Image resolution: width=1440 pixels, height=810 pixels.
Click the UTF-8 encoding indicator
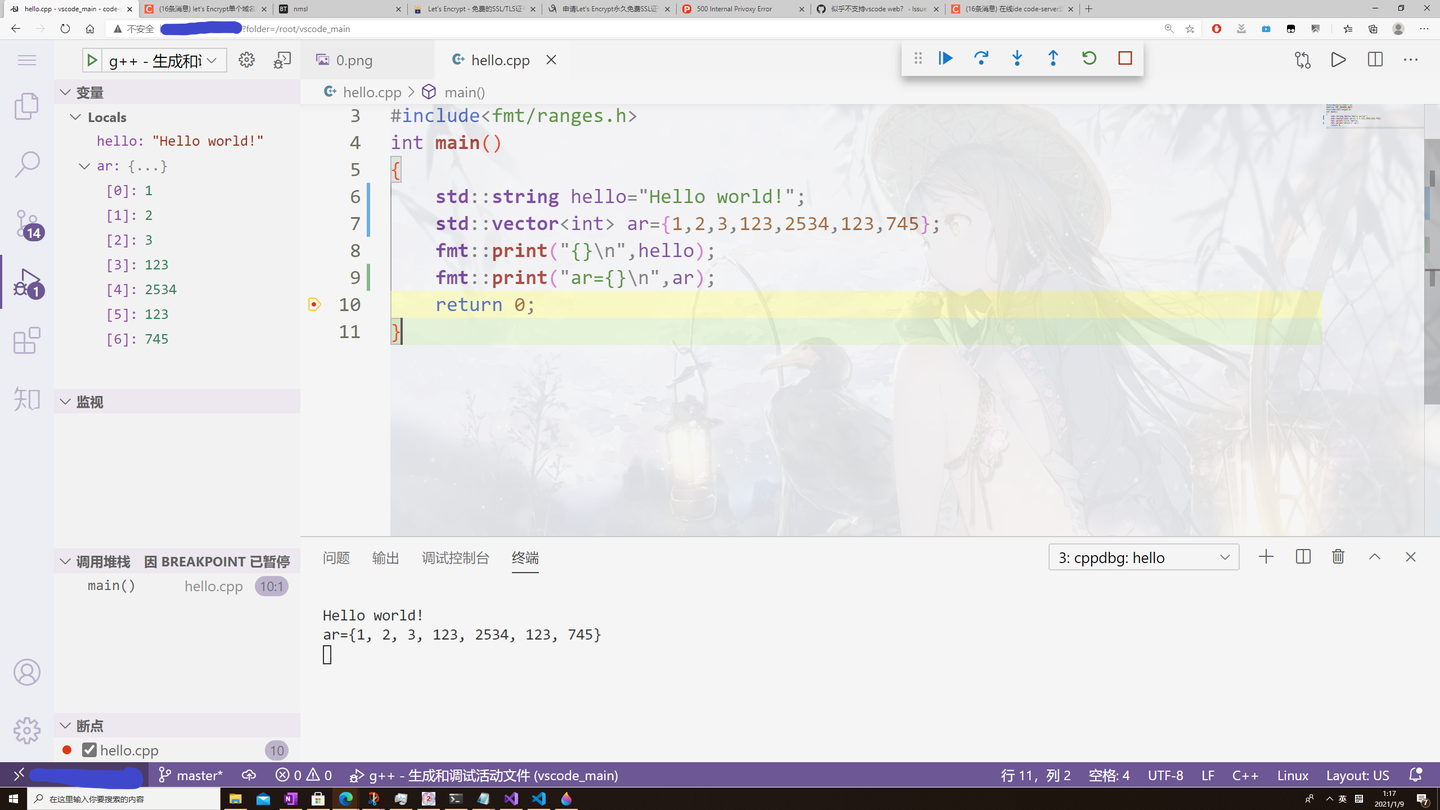(1165, 774)
